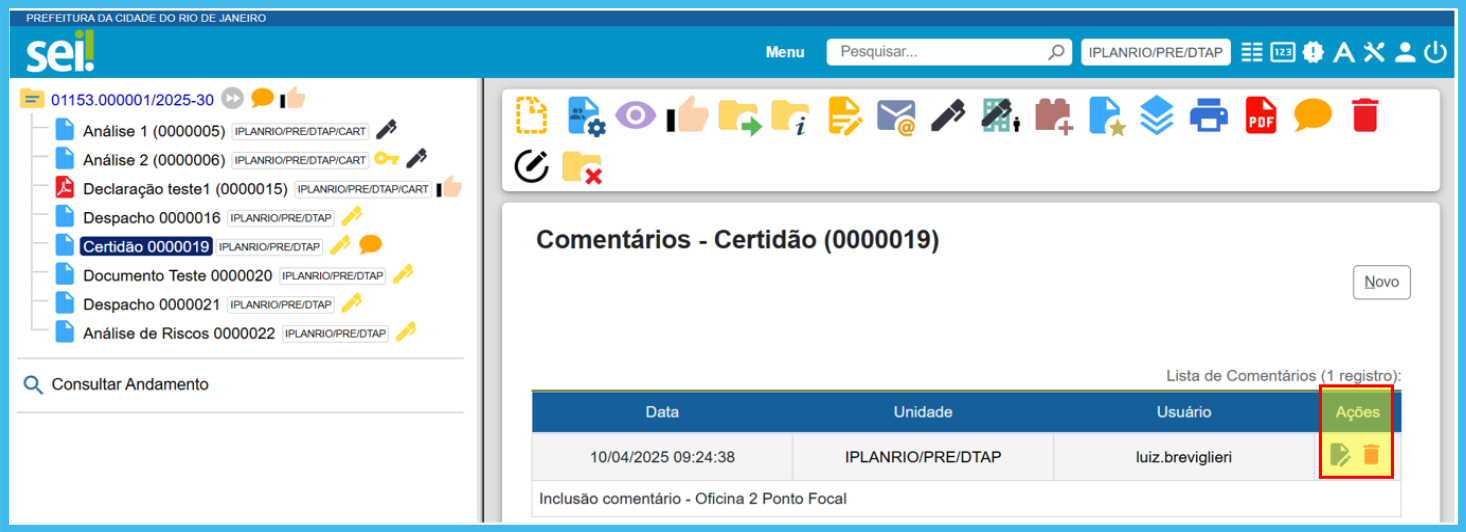Click the red trash icon in toolbar
This screenshot has height=532, width=1466.
[x=1364, y=115]
